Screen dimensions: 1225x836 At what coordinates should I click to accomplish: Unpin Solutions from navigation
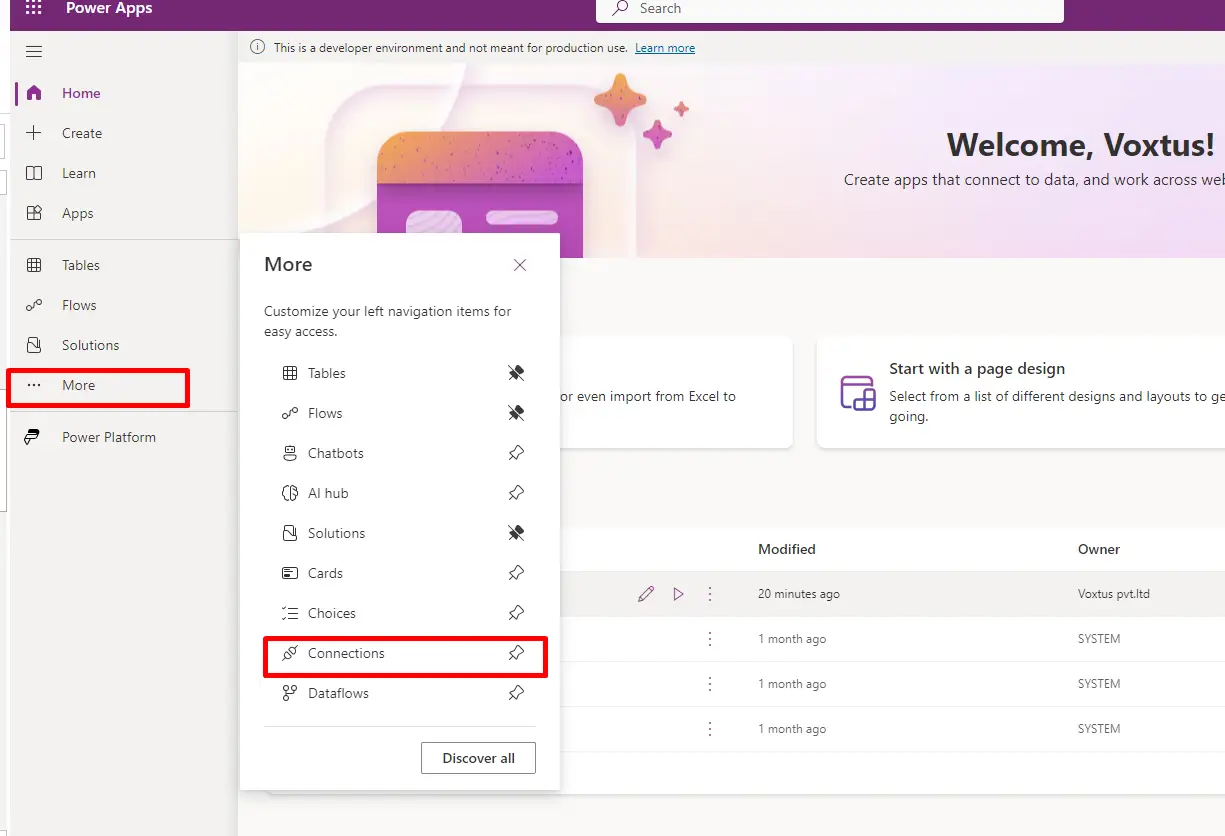[516, 533]
